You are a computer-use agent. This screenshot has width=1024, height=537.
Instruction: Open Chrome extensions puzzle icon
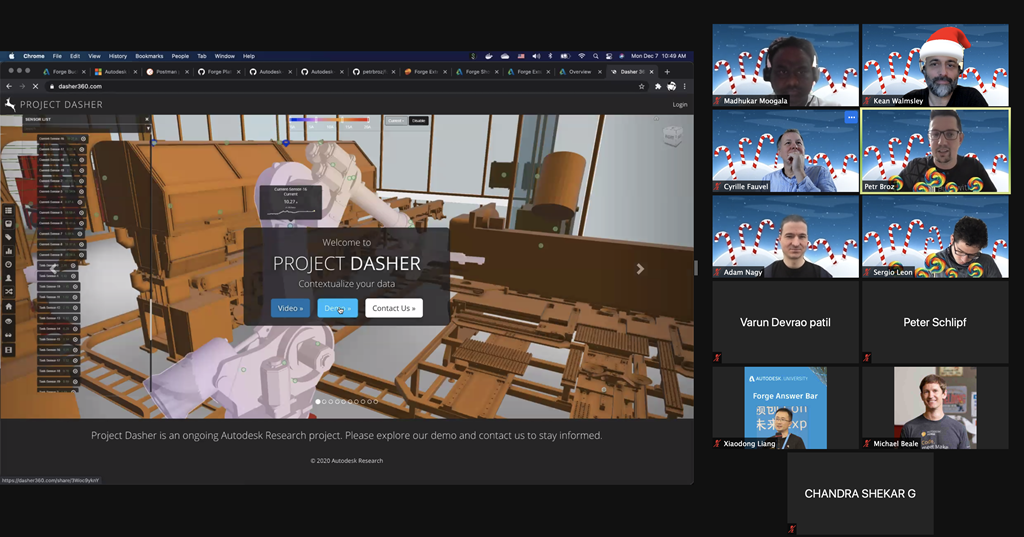657,87
